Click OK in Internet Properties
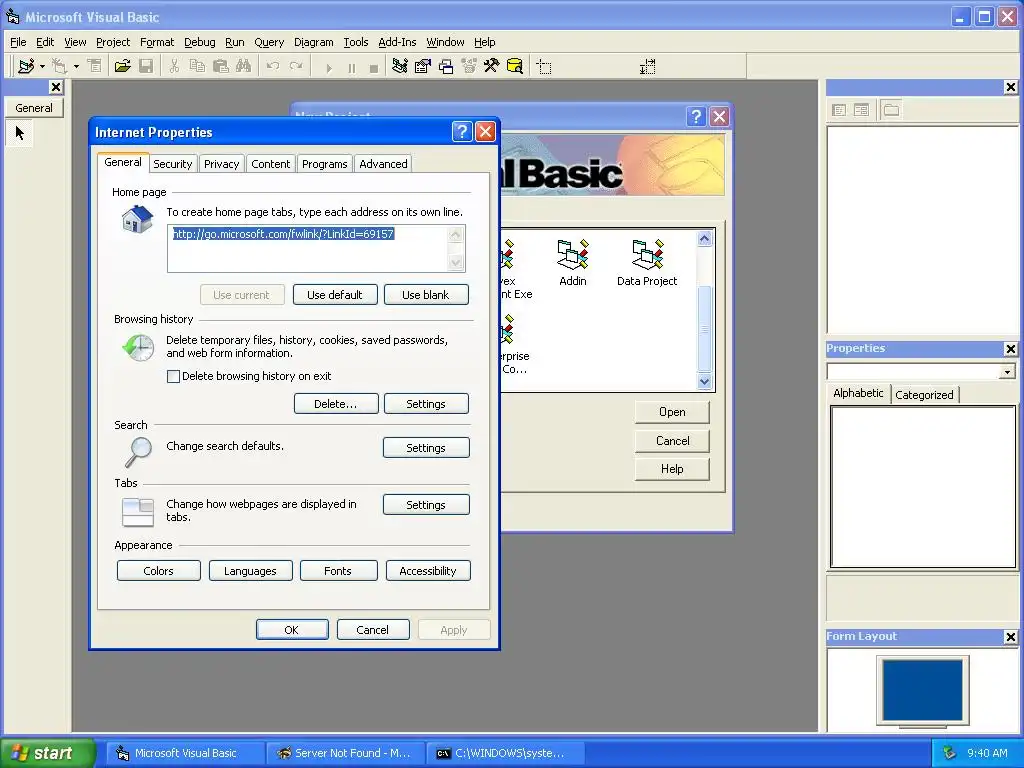 point(291,630)
